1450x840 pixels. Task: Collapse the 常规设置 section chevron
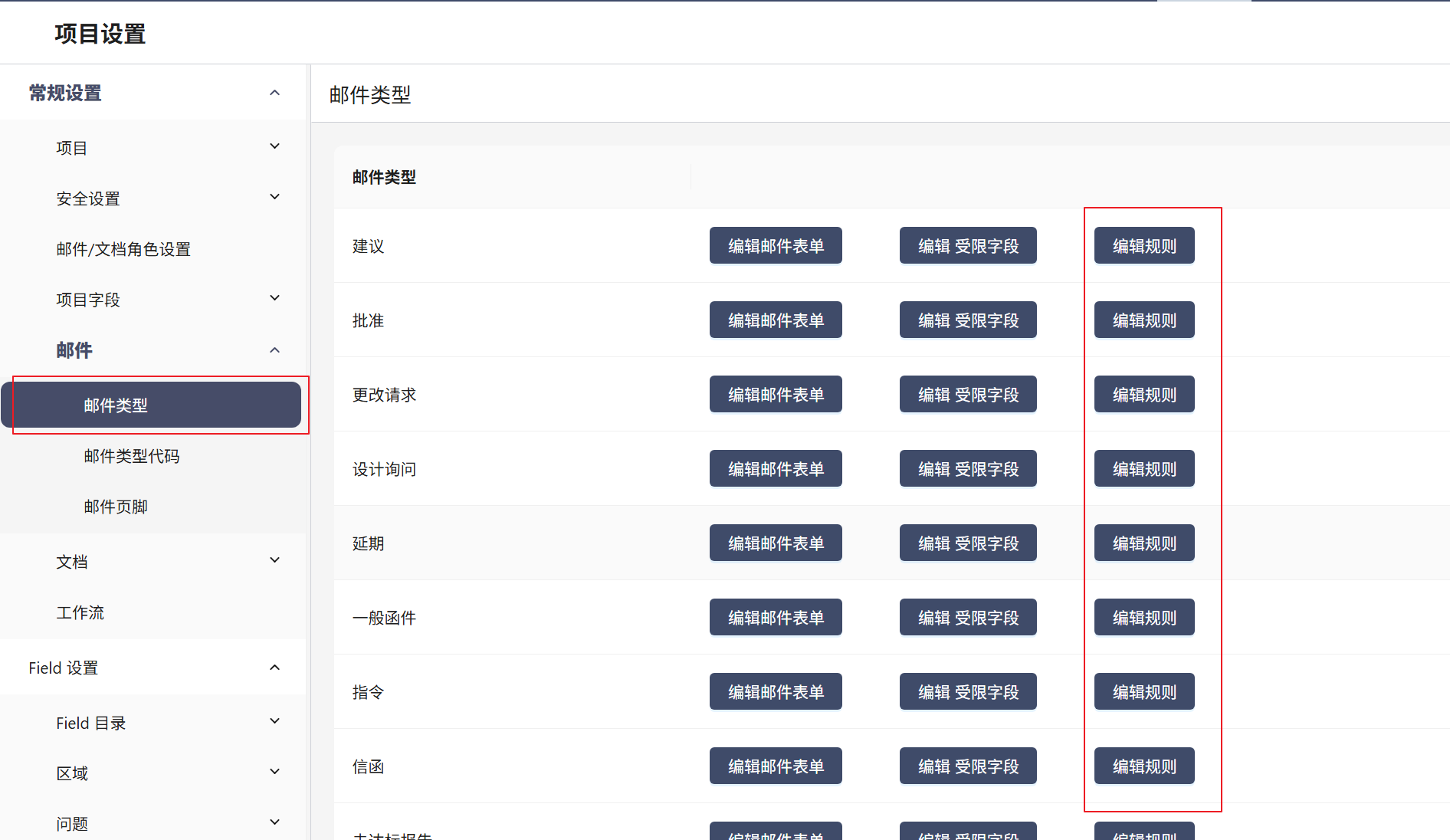click(274, 93)
